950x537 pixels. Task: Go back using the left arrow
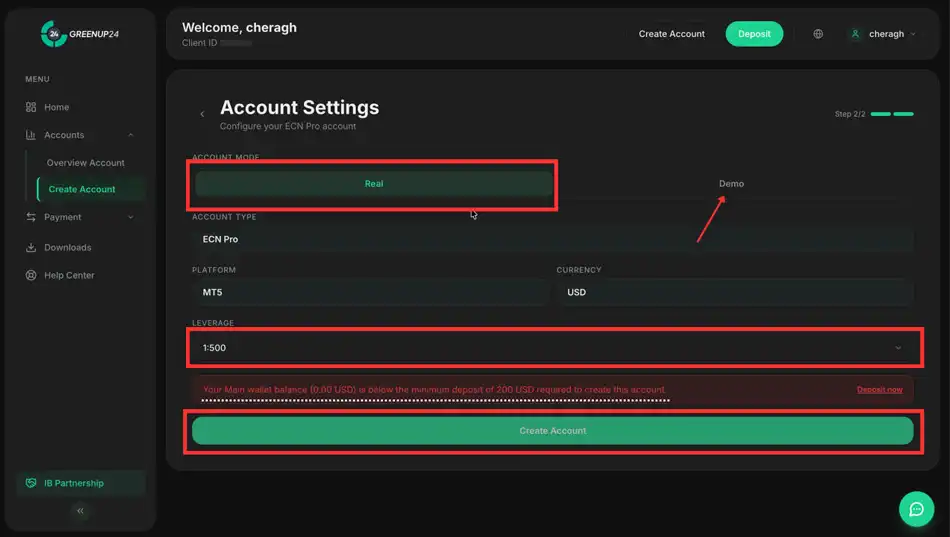coord(202,114)
